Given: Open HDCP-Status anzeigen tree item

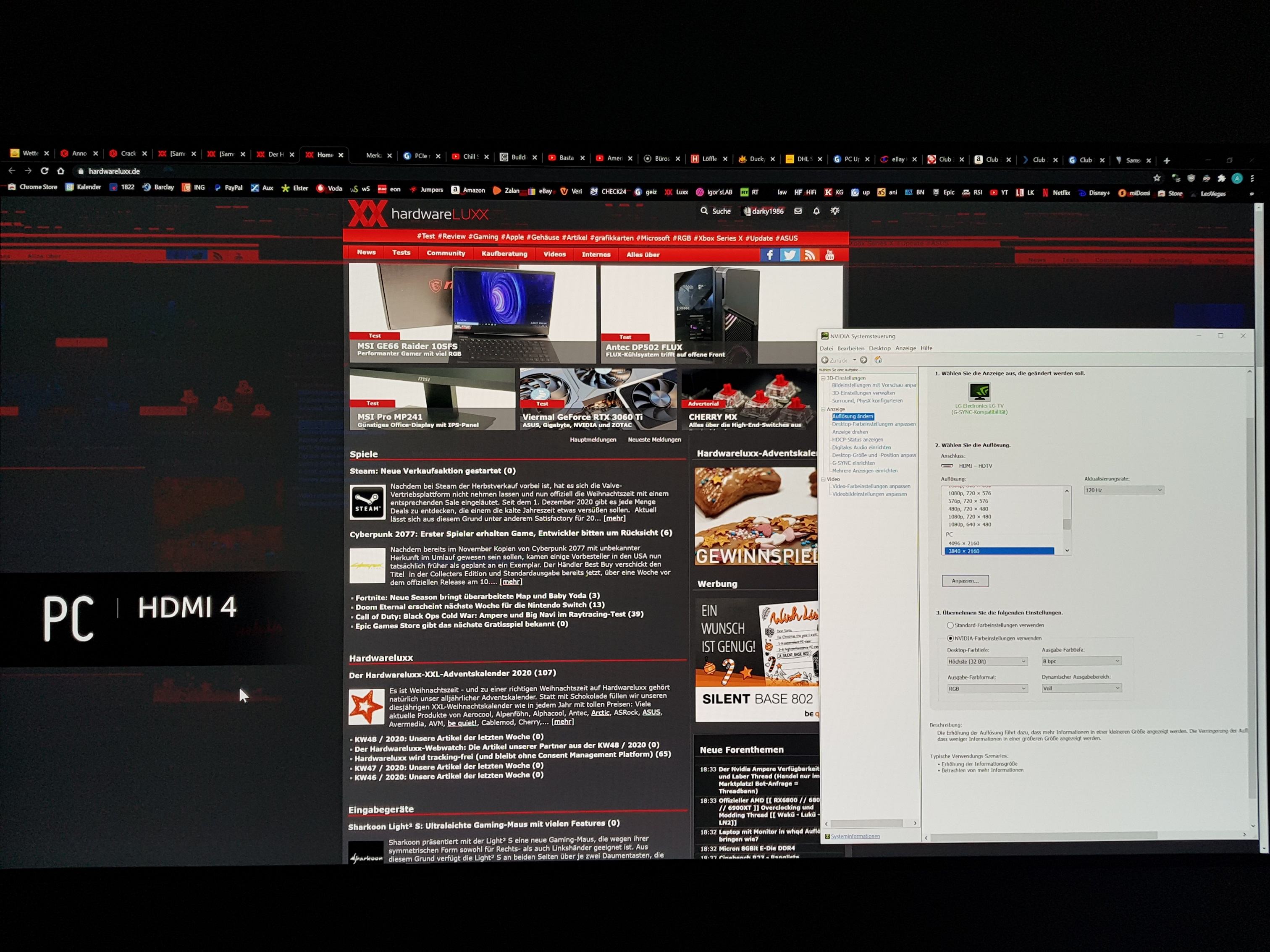Looking at the screenshot, I should 857,439.
